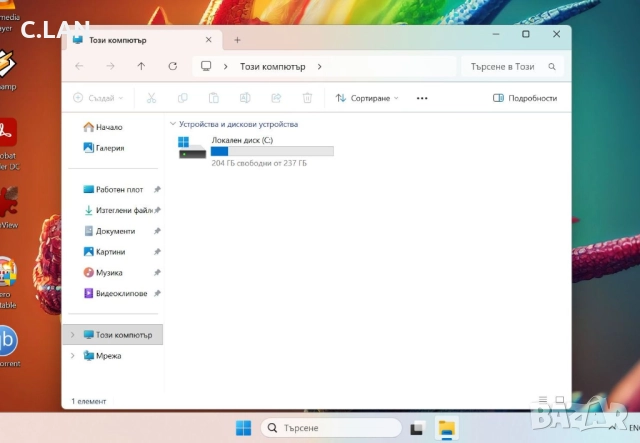Collapse Устройства и дискови устройства group
Screen dimensions: 640x443
coord(172,124)
